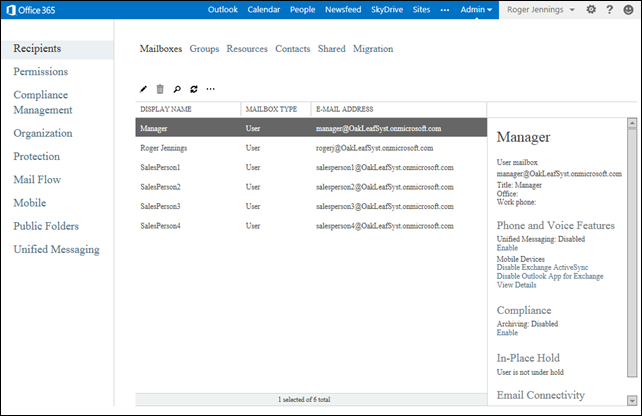Select Recipients in the sidebar
This screenshot has width=642, height=416.
[58, 49]
